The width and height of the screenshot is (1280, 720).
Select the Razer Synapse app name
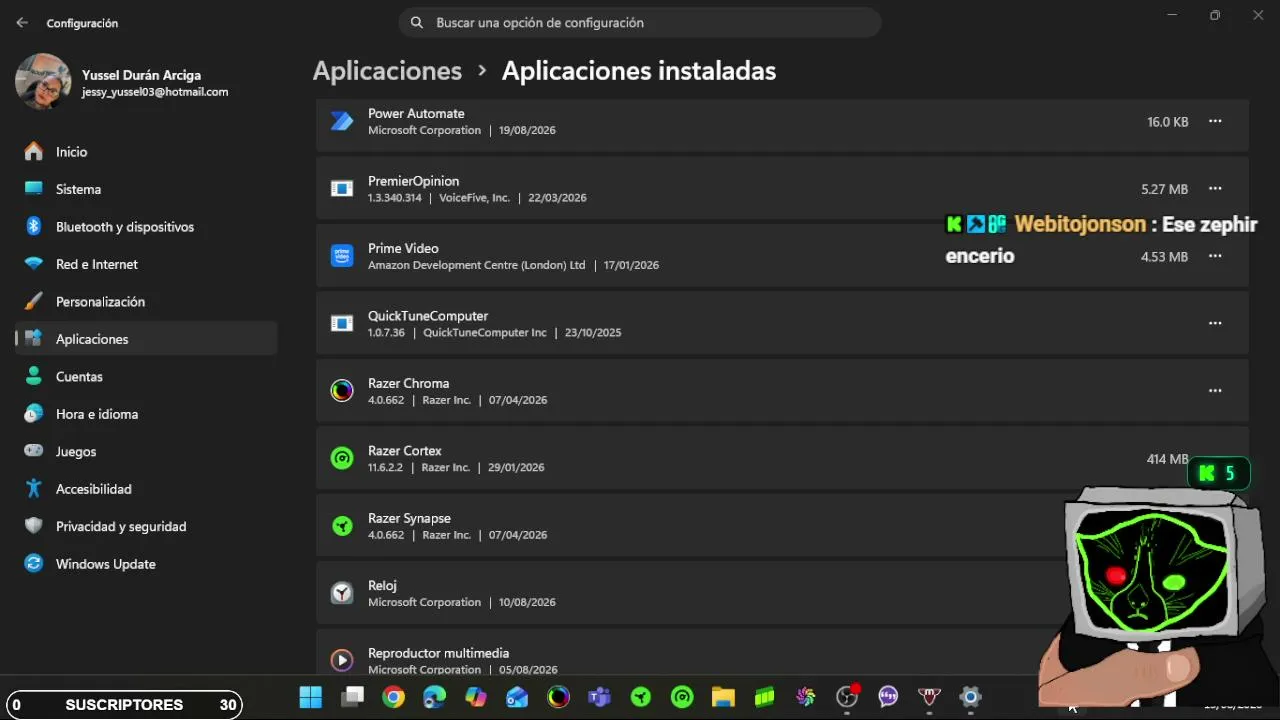tap(409, 518)
